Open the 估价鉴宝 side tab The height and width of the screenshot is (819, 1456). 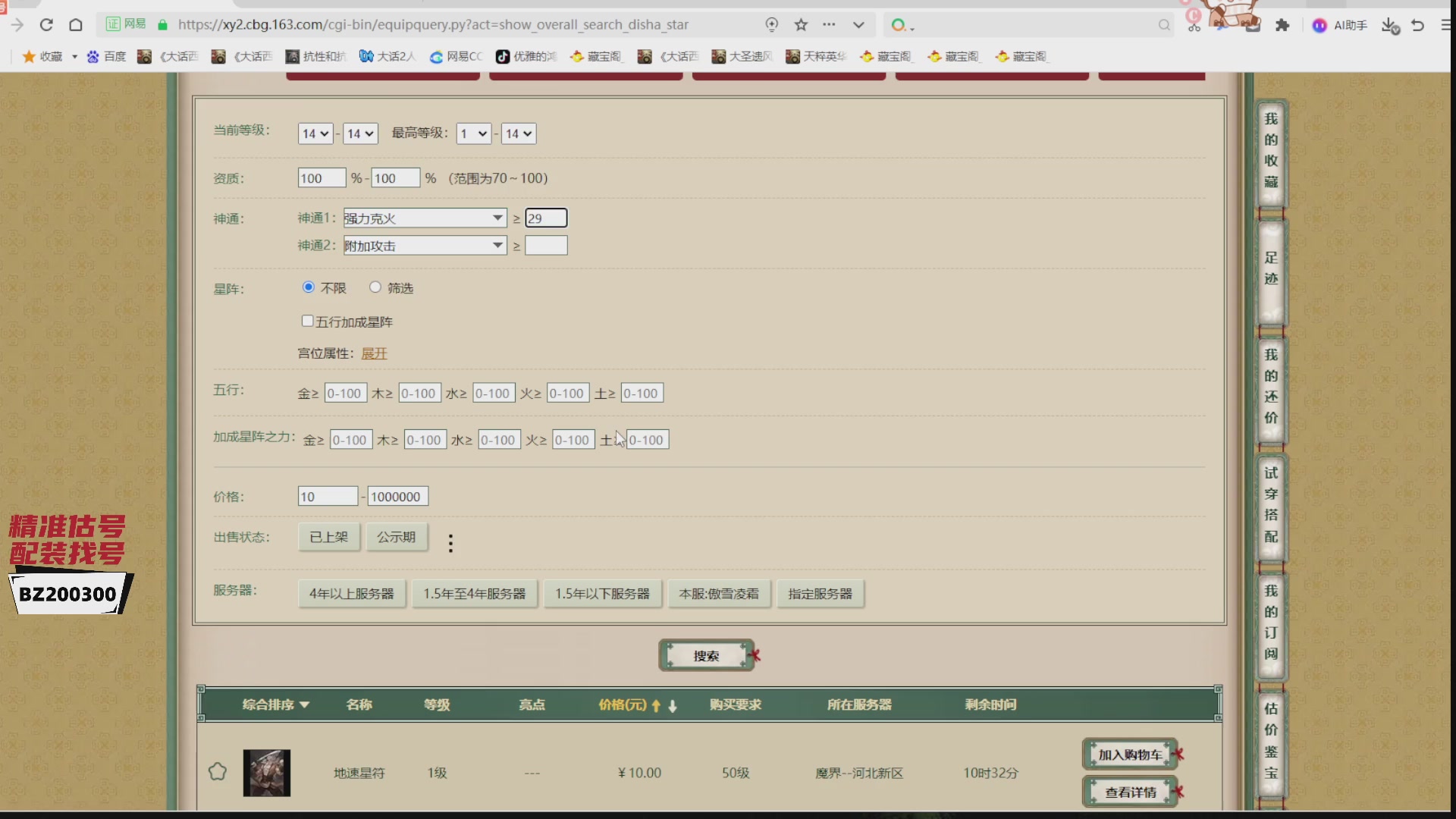(1271, 742)
